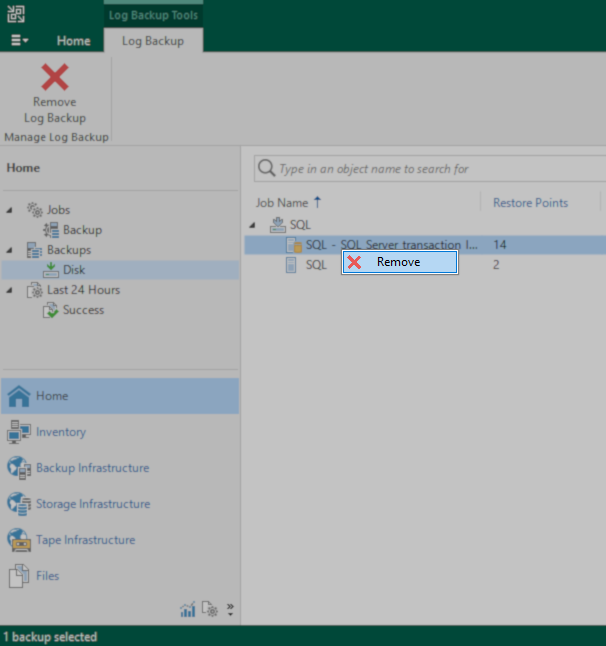Click the history gear document icon
The height and width of the screenshot is (646, 606).
(x=210, y=609)
